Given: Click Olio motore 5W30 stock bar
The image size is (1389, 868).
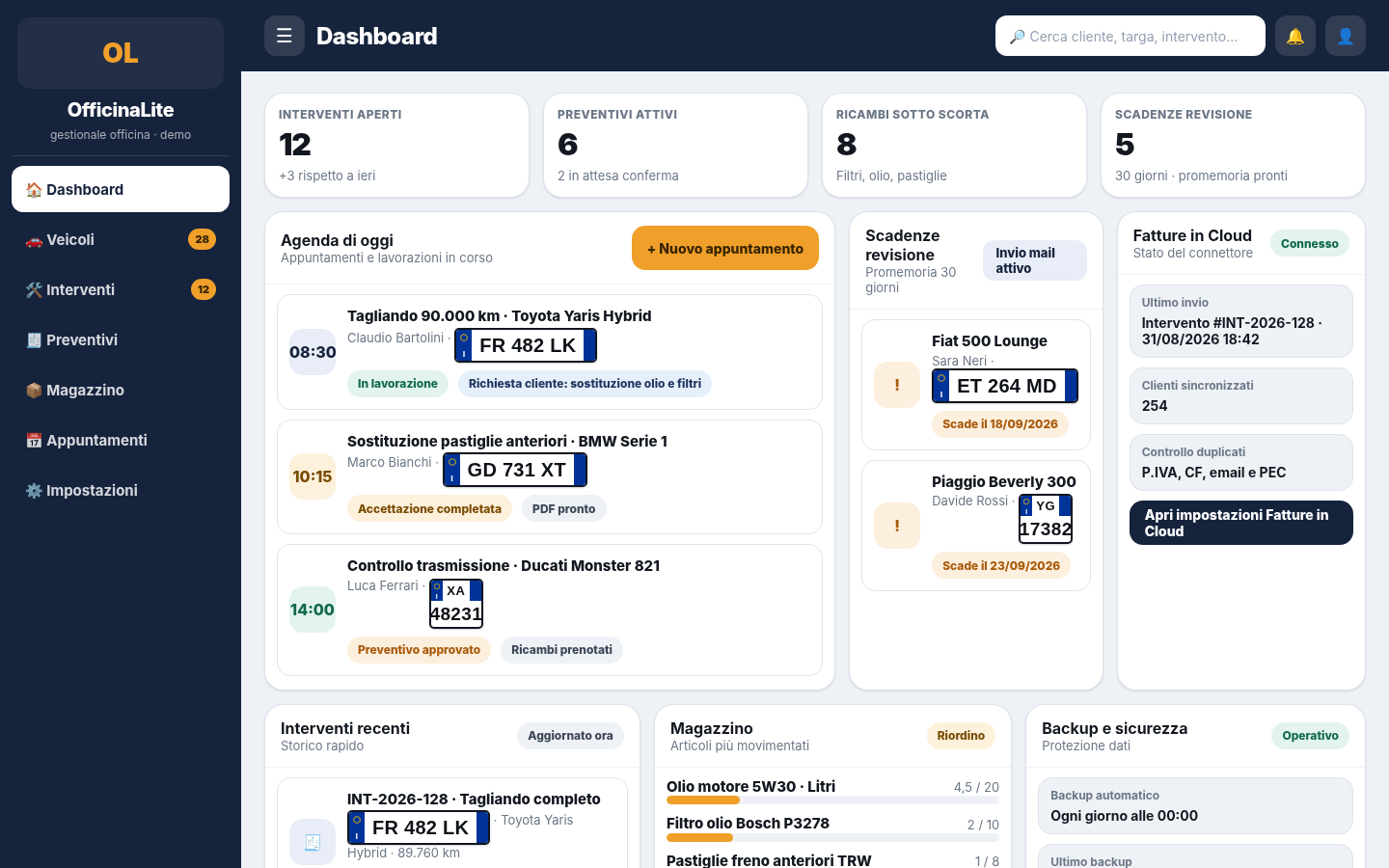Looking at the screenshot, I should coord(832,800).
